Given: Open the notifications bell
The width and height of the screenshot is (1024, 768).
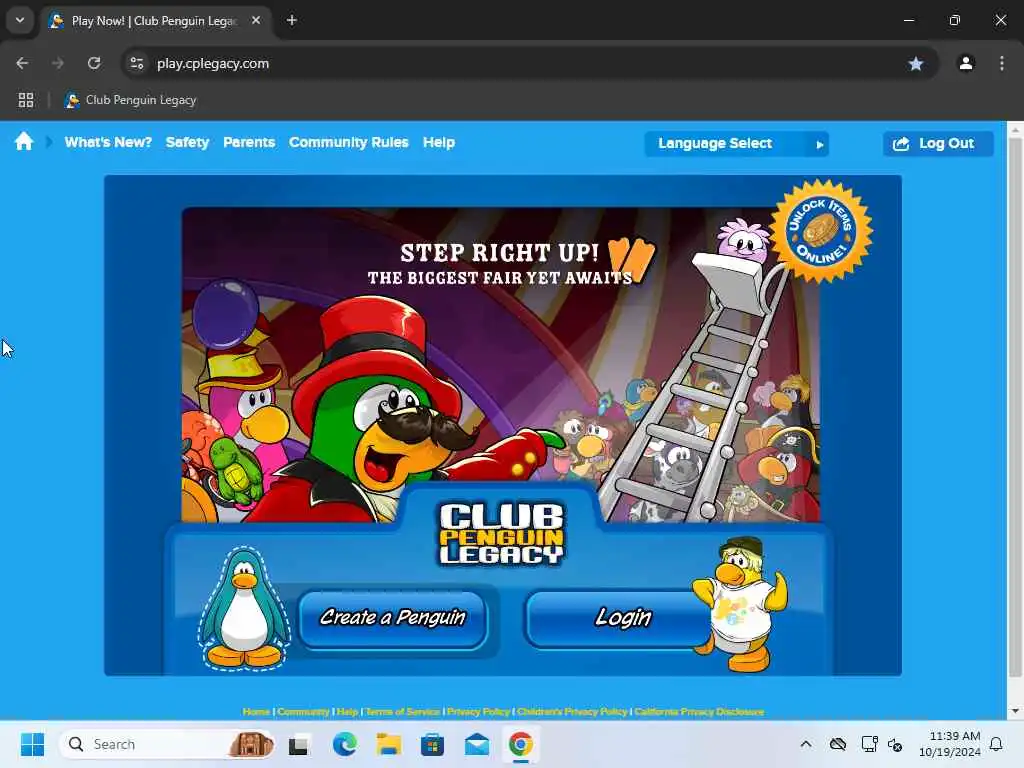Looking at the screenshot, I should [996, 744].
